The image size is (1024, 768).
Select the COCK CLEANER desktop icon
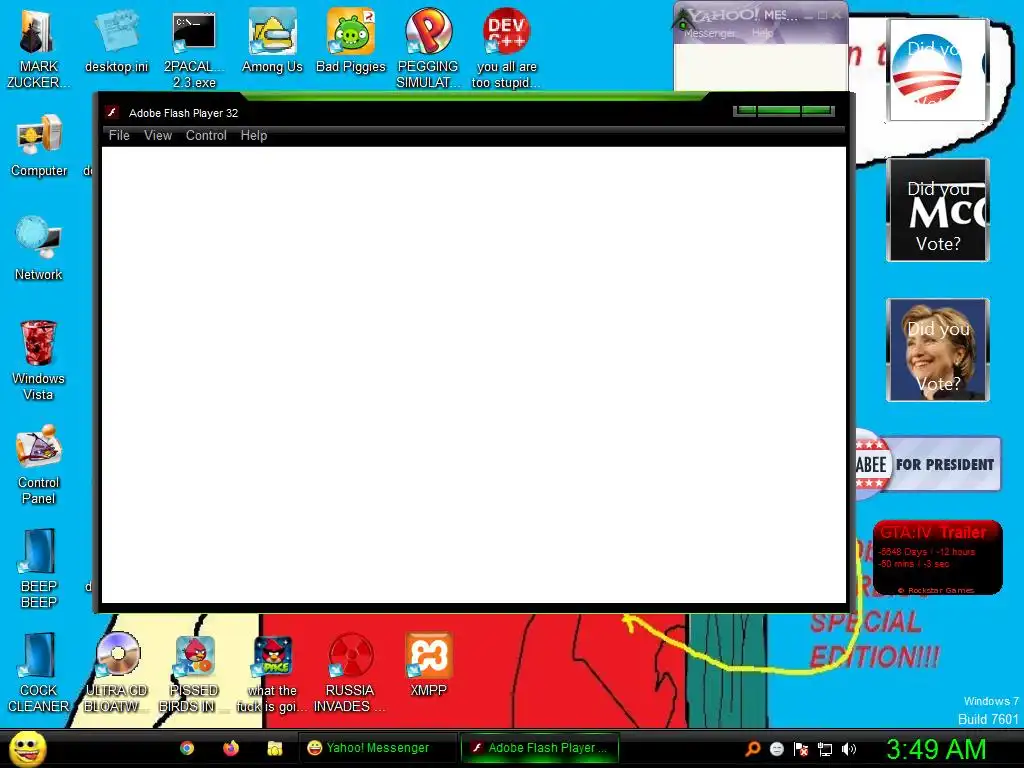pos(39,673)
